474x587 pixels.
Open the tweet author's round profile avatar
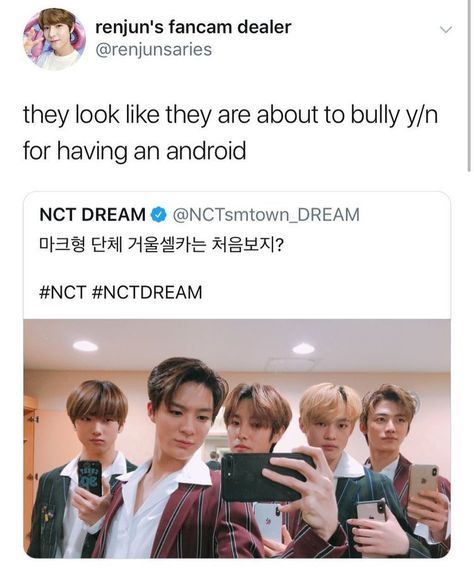[55, 39]
